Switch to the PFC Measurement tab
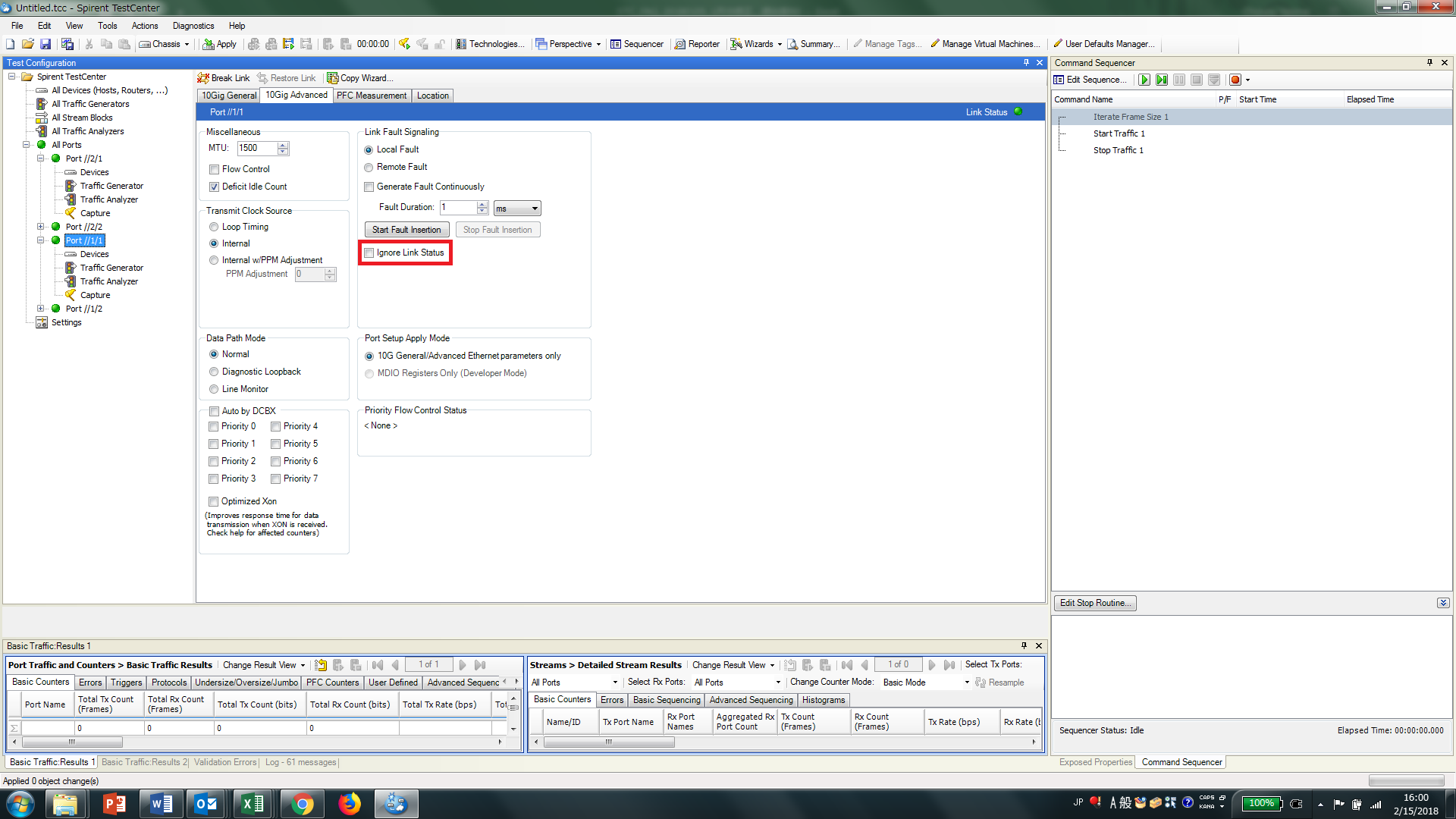Viewport: 1456px width, 819px height. [x=372, y=96]
